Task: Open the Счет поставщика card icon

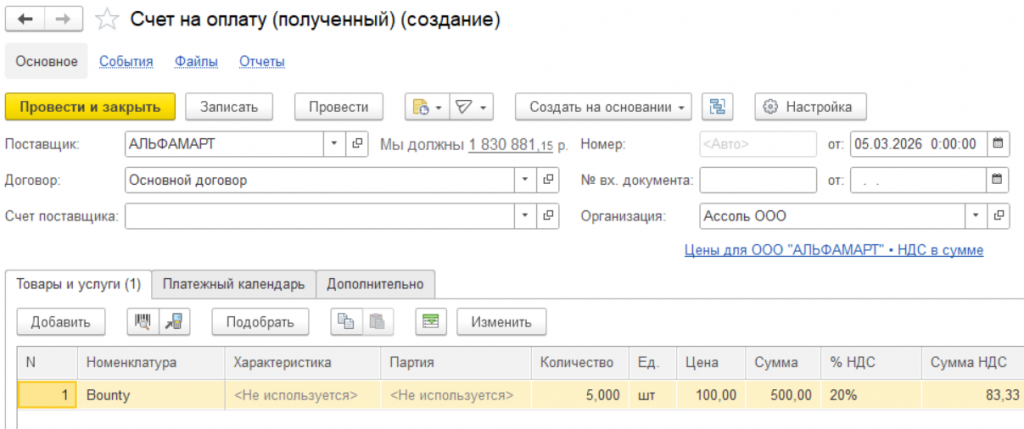Action: (548, 215)
